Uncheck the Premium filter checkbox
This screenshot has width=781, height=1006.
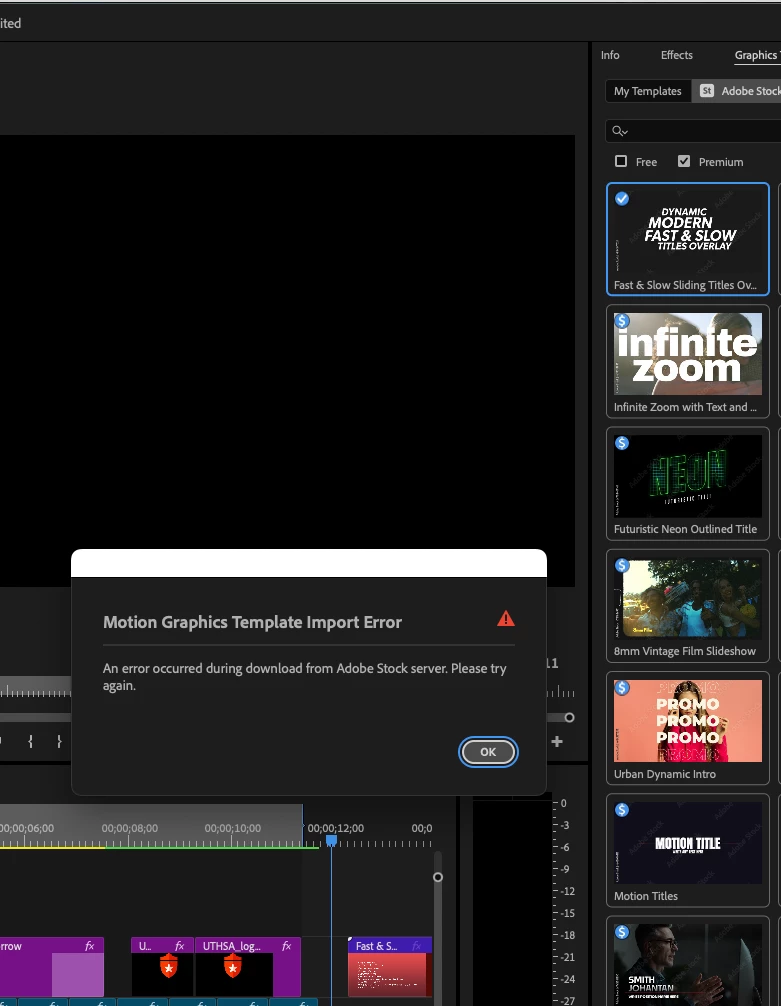[x=684, y=161]
